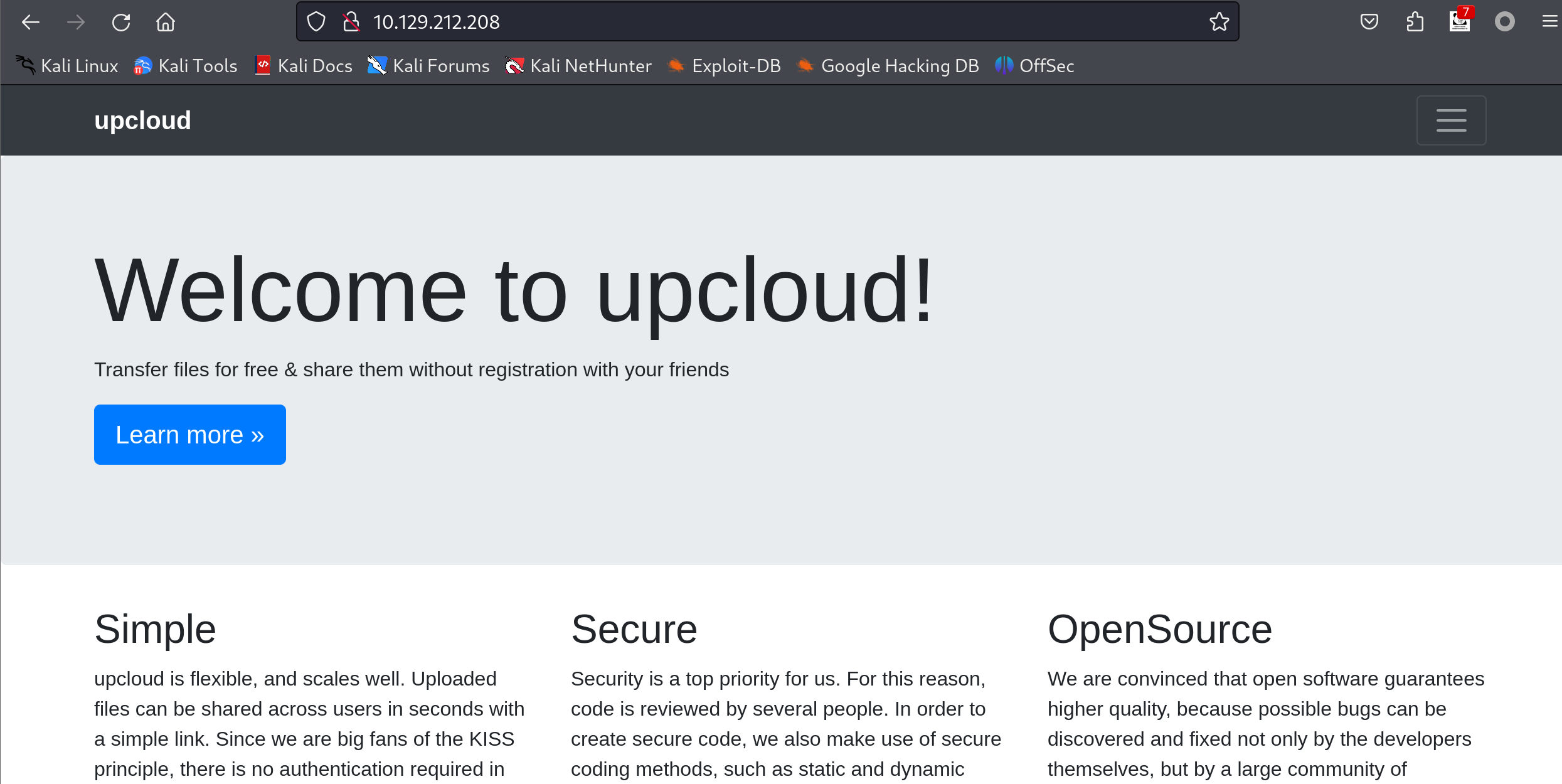Open the OffSec bookmark
This screenshot has width=1562, height=784.
click(1035, 66)
